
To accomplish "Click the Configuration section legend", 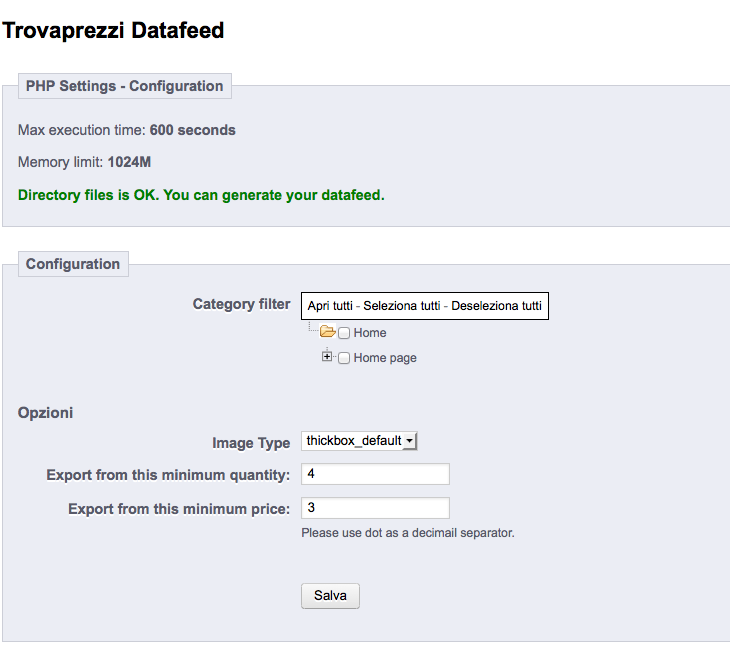I will (73, 264).
